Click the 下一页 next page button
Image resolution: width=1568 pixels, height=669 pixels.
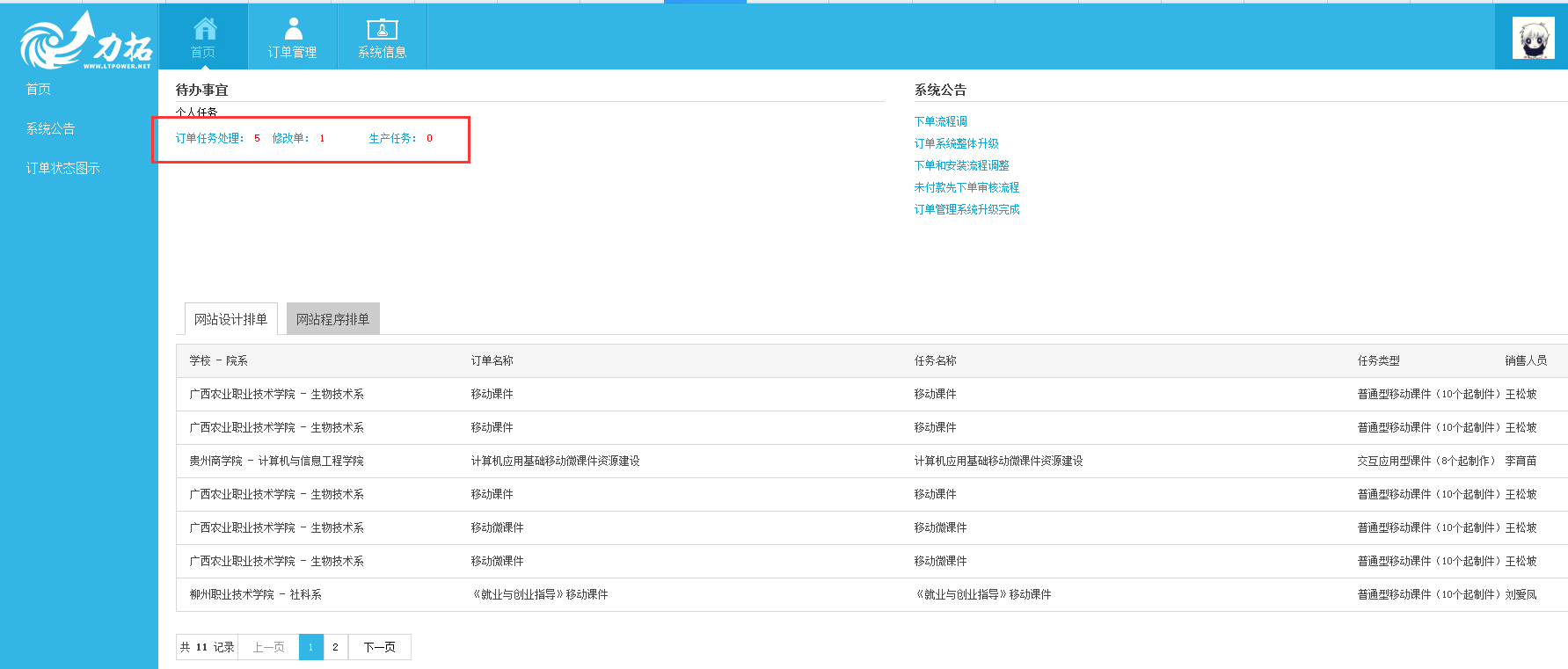[x=379, y=647]
